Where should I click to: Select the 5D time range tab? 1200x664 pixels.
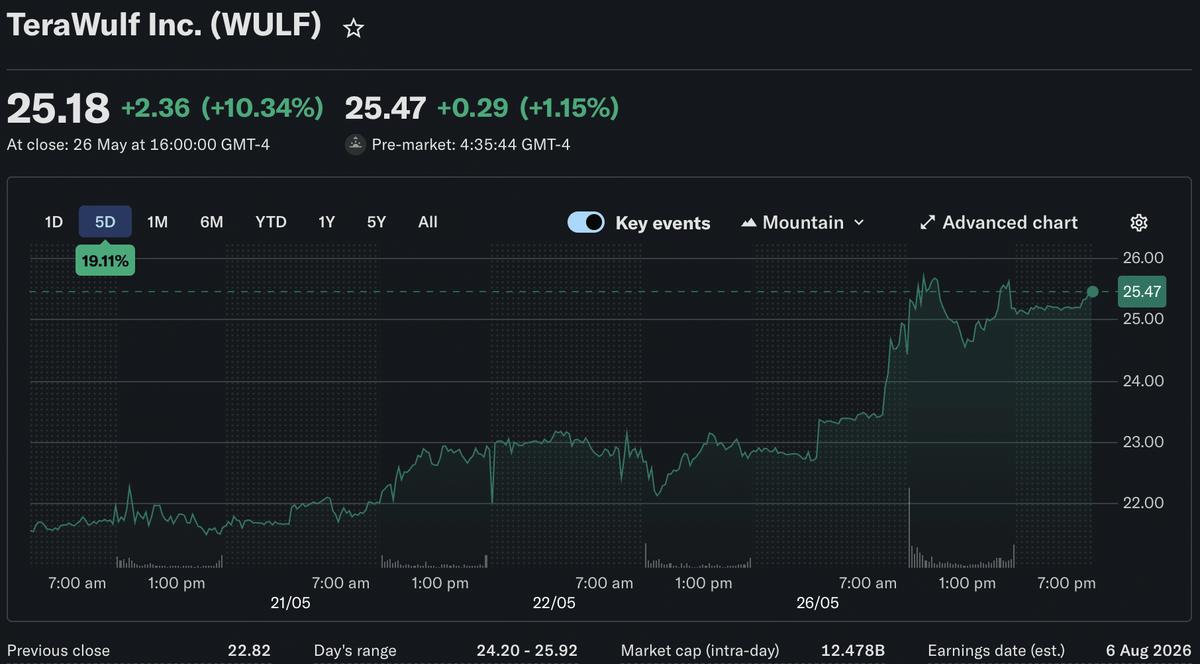pos(105,222)
